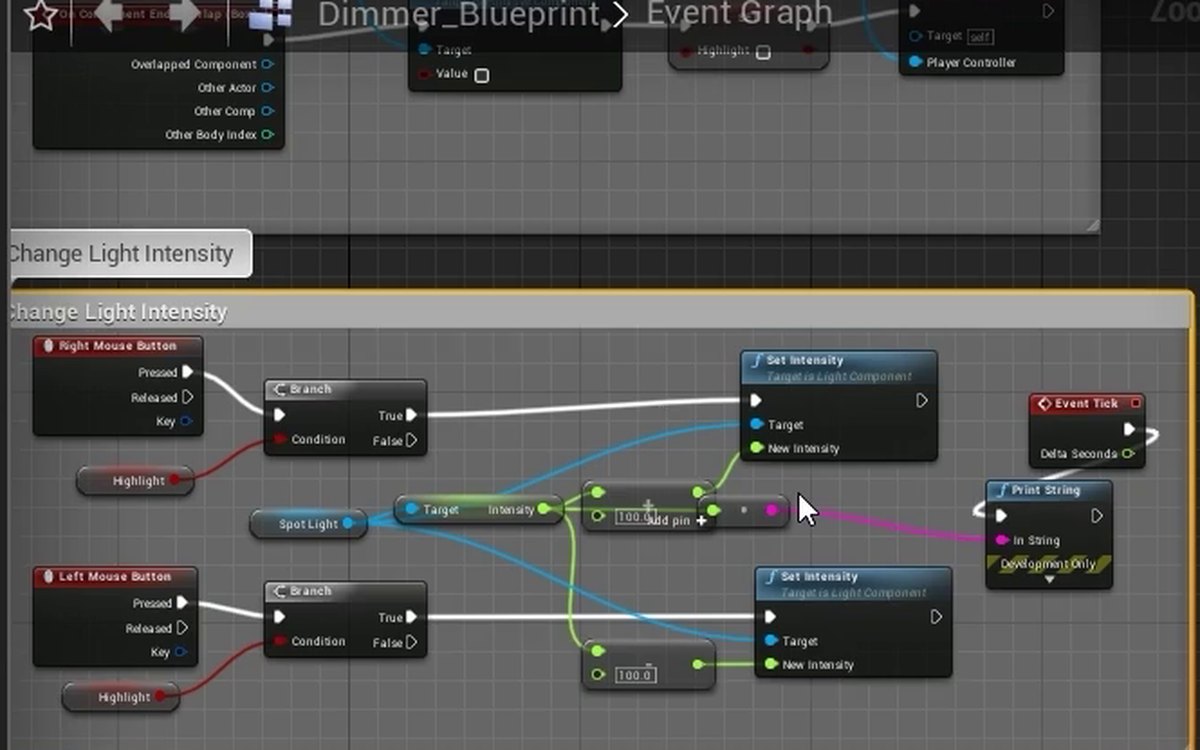Click the self Target field

[980, 36]
